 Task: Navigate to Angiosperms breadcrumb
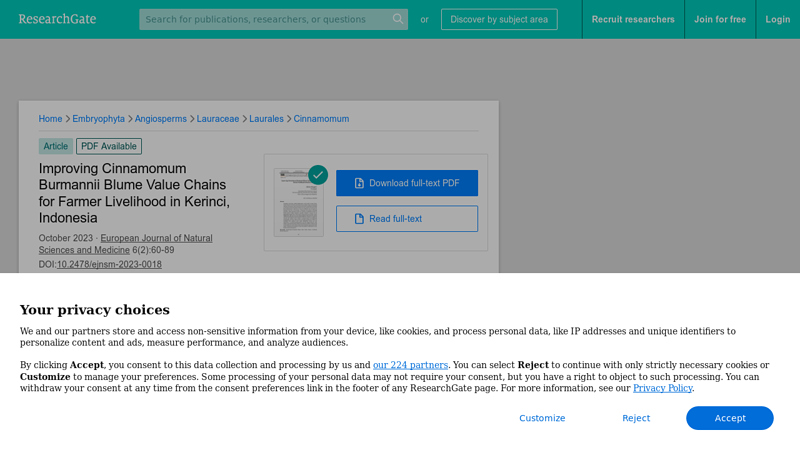[160, 119]
